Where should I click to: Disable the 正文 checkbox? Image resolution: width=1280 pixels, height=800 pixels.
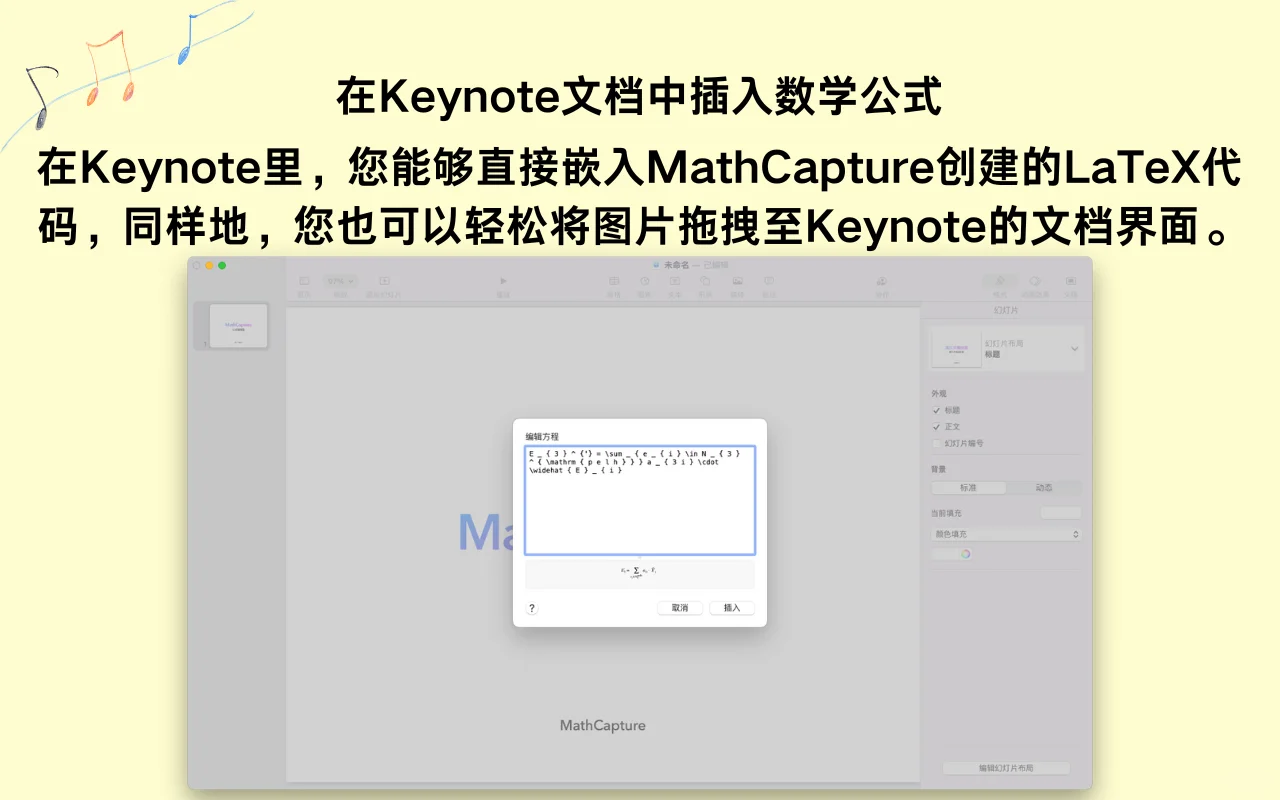[x=935, y=426]
